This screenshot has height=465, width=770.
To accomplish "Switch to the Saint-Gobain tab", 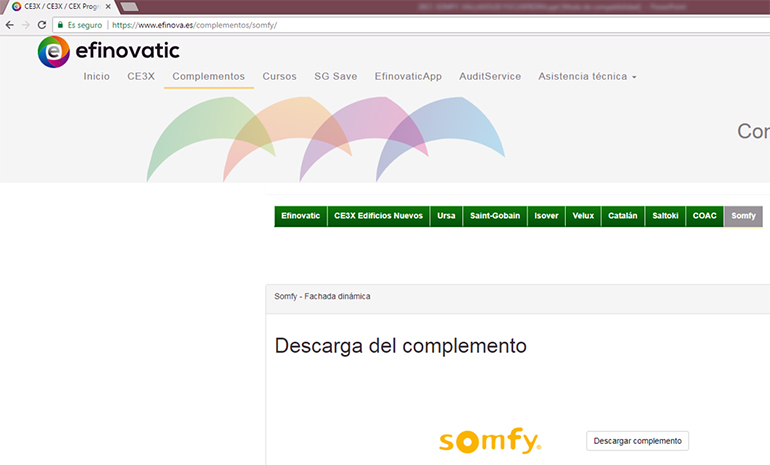I will pos(495,216).
